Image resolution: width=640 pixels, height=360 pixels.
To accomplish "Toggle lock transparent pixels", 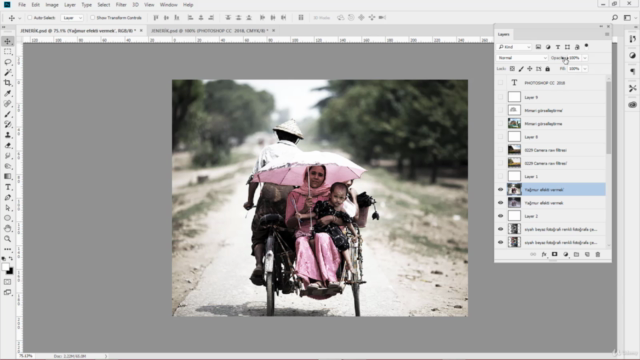I will [512, 69].
